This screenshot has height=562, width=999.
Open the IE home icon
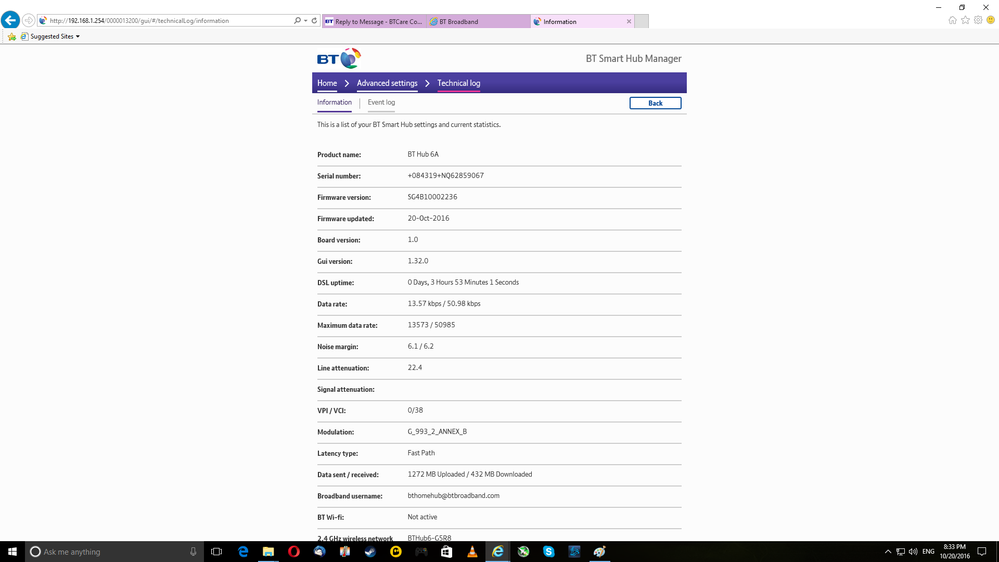pos(952,20)
